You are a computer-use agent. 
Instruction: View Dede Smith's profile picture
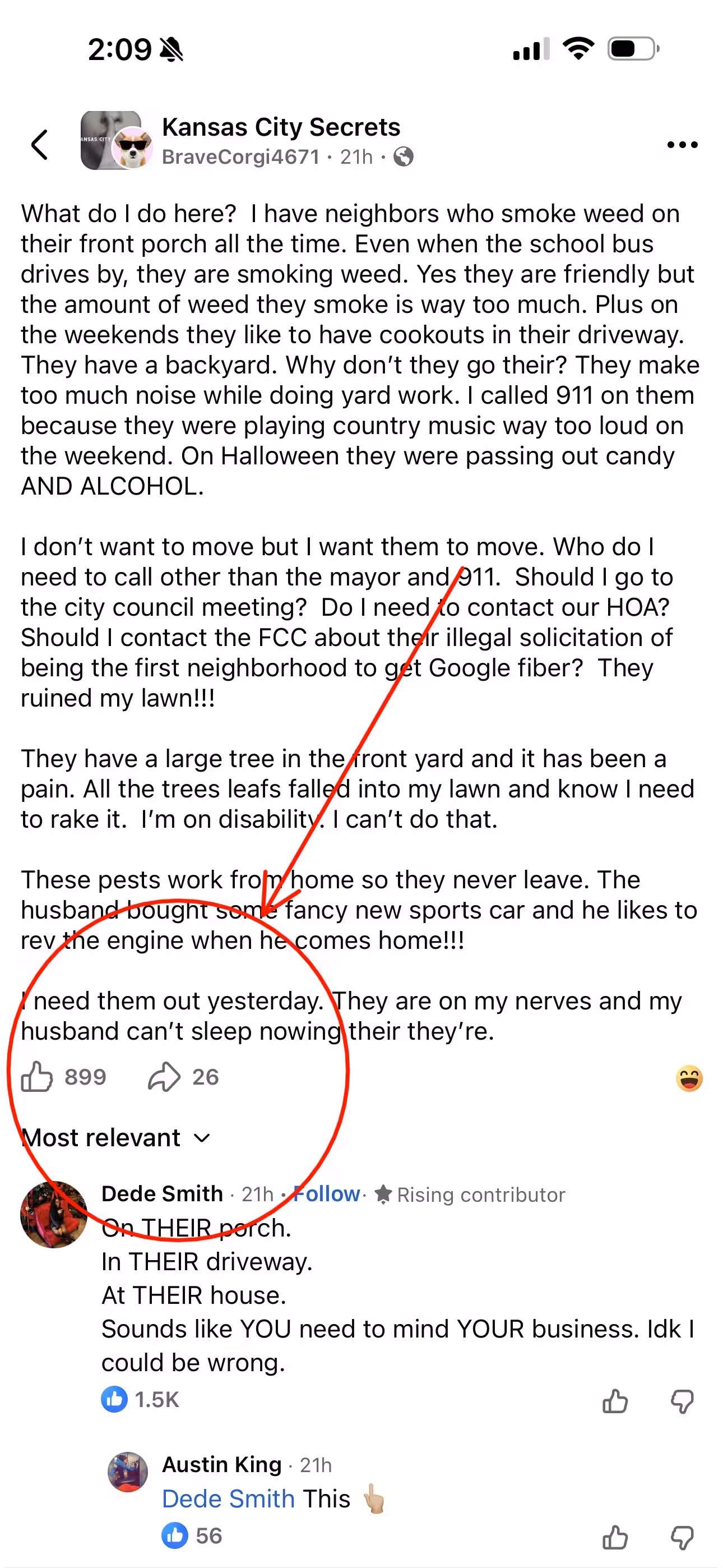point(54,1214)
